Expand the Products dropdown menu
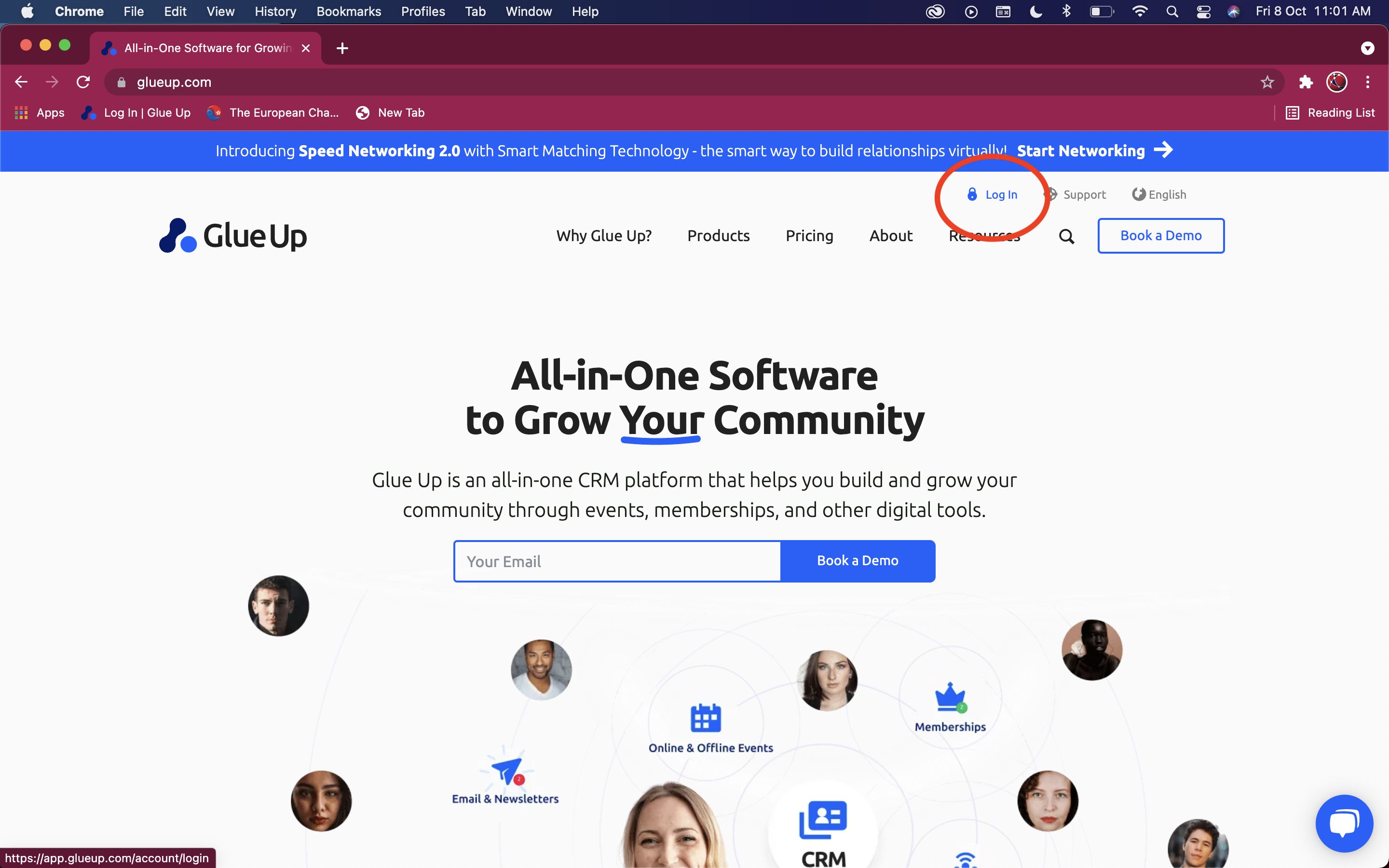The image size is (1389, 868). pyautogui.click(x=718, y=235)
